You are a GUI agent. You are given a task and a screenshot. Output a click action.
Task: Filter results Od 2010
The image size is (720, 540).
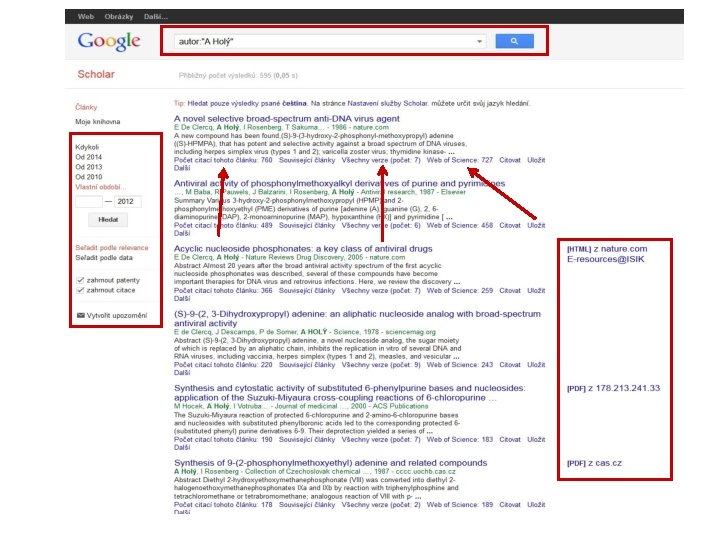tap(89, 177)
